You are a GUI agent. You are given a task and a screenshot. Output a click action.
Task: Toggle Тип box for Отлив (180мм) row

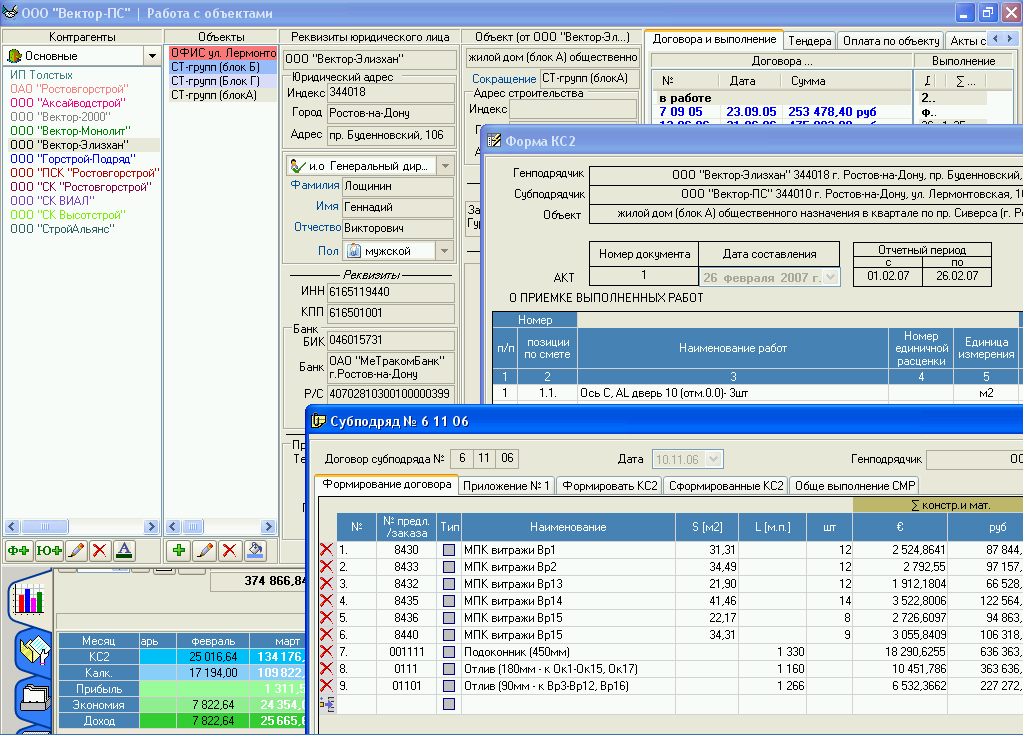(x=449, y=668)
